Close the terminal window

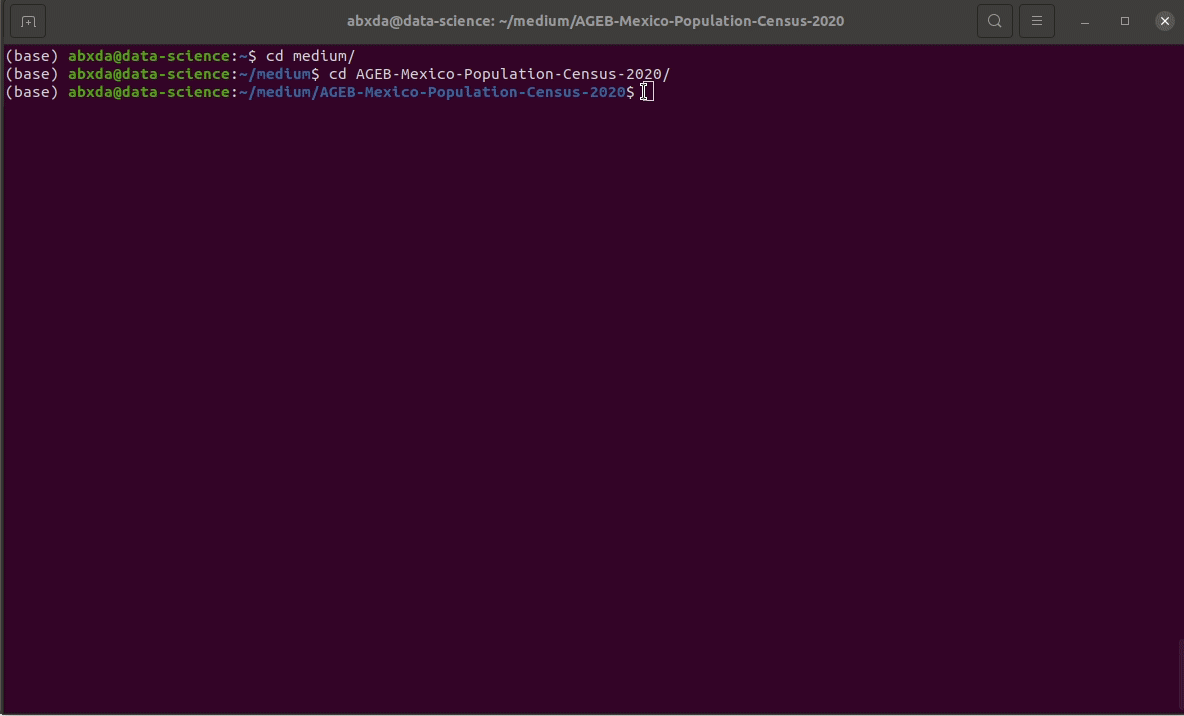pyautogui.click(x=1164, y=21)
